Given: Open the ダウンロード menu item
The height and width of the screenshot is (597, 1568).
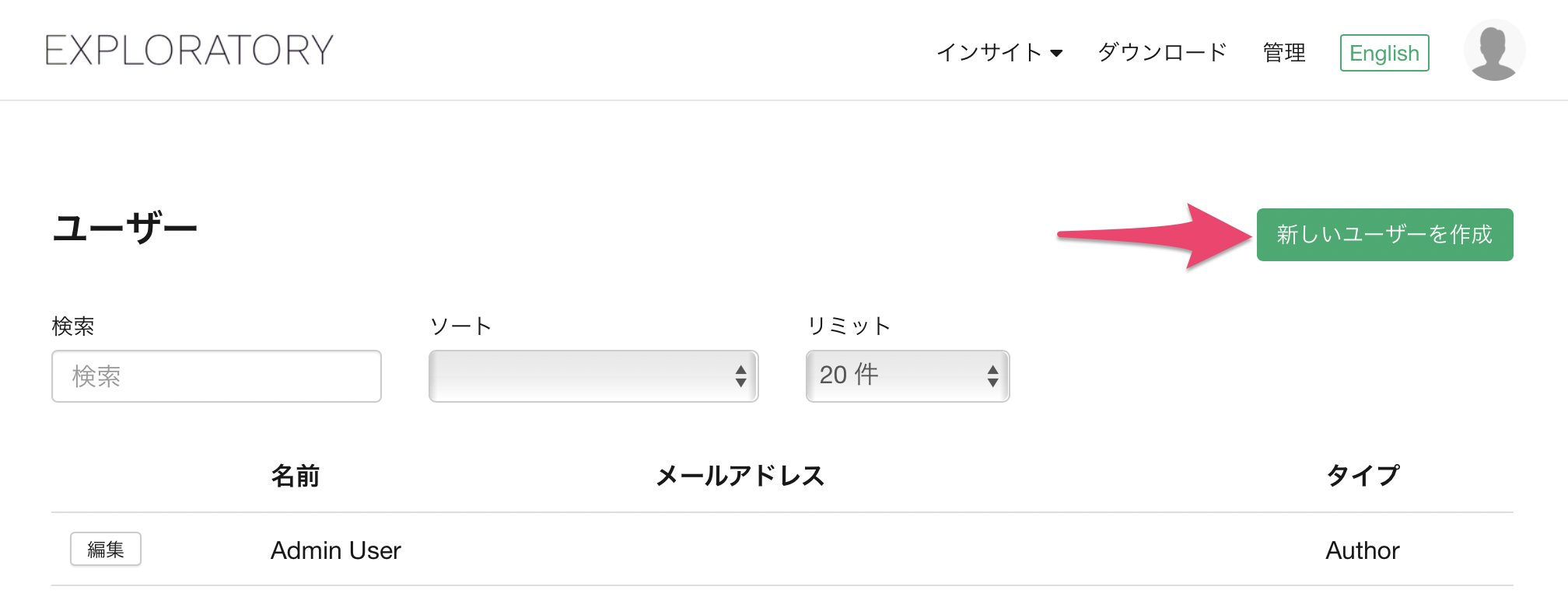Looking at the screenshot, I should click(1162, 53).
